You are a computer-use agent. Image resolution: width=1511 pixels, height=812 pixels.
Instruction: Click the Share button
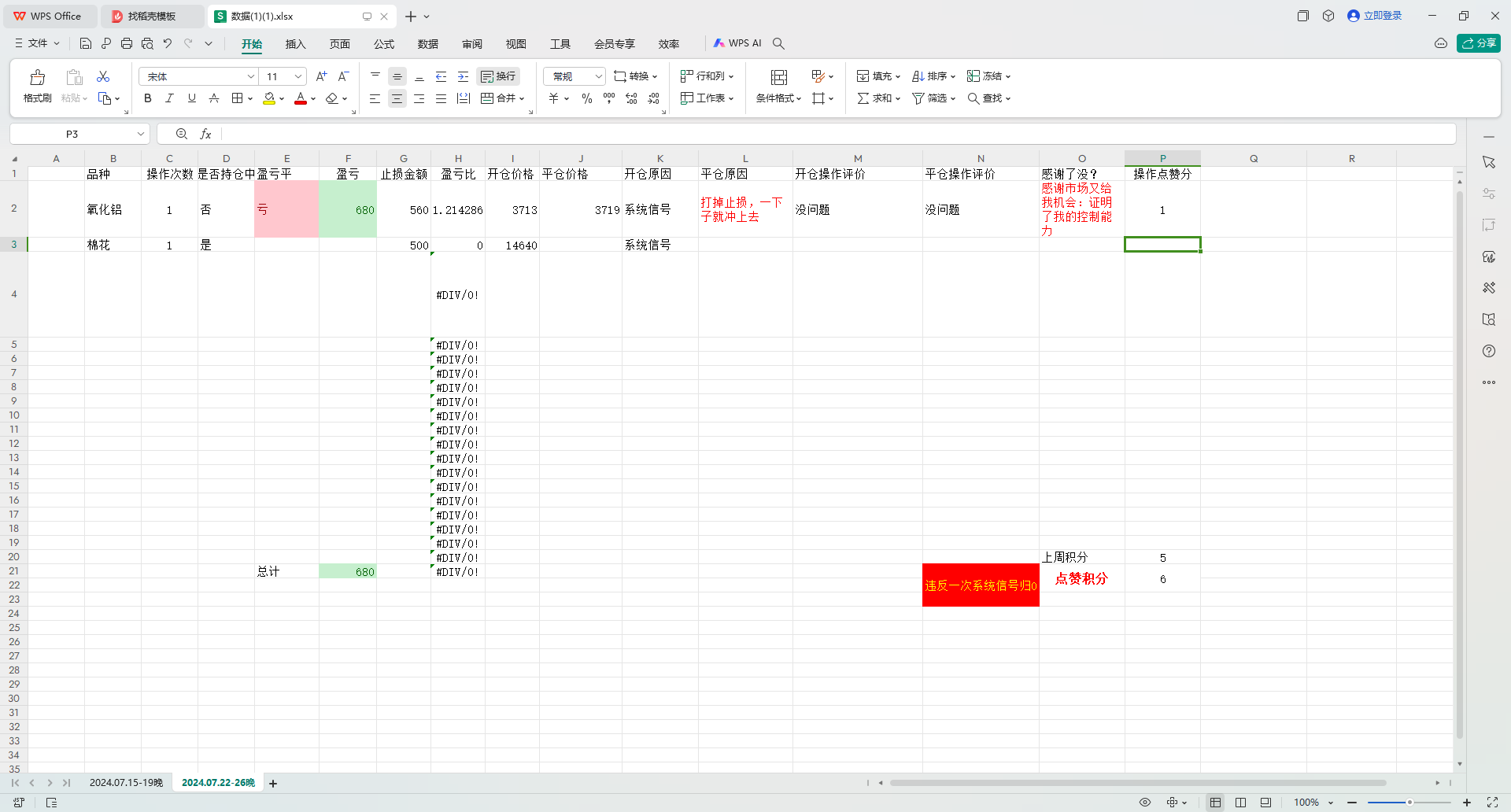point(1478,43)
